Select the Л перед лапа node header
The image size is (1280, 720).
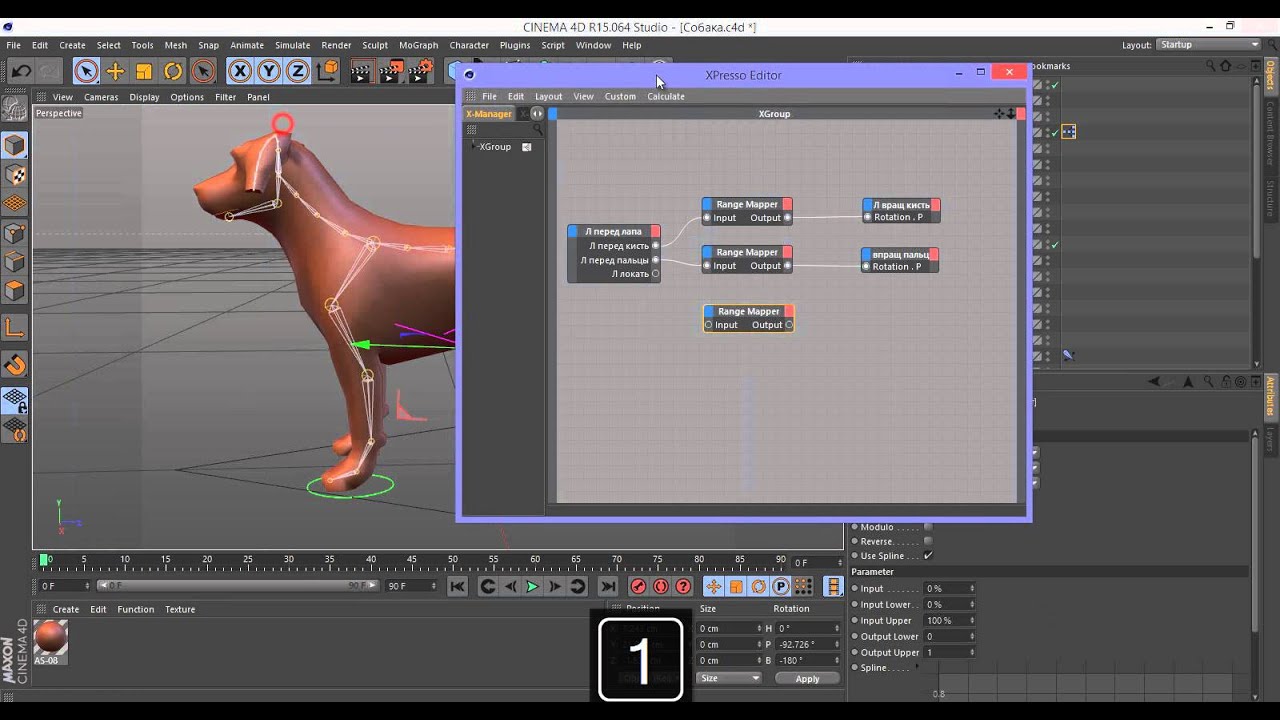tap(614, 231)
